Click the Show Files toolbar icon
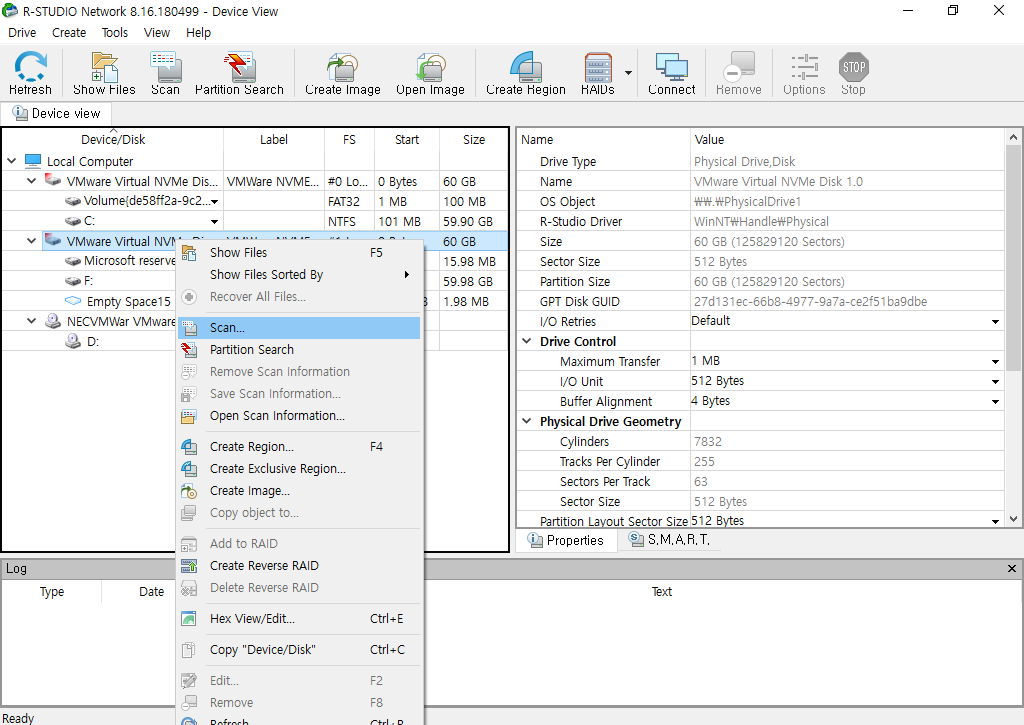Image resolution: width=1024 pixels, height=725 pixels. pyautogui.click(x=104, y=73)
